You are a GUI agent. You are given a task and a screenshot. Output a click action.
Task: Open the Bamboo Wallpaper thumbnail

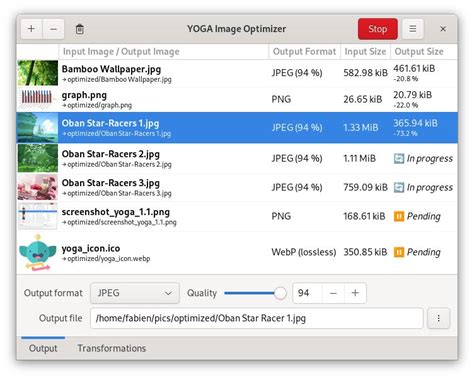tap(38, 73)
